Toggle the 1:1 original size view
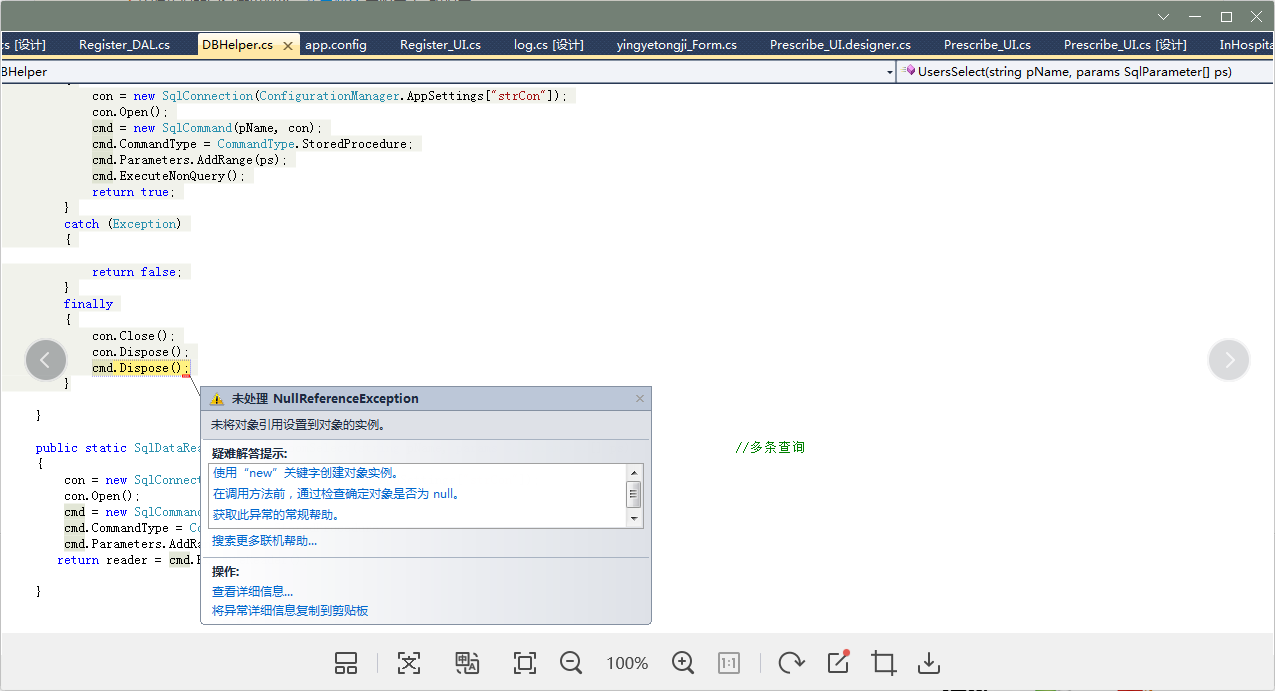 pyautogui.click(x=729, y=663)
